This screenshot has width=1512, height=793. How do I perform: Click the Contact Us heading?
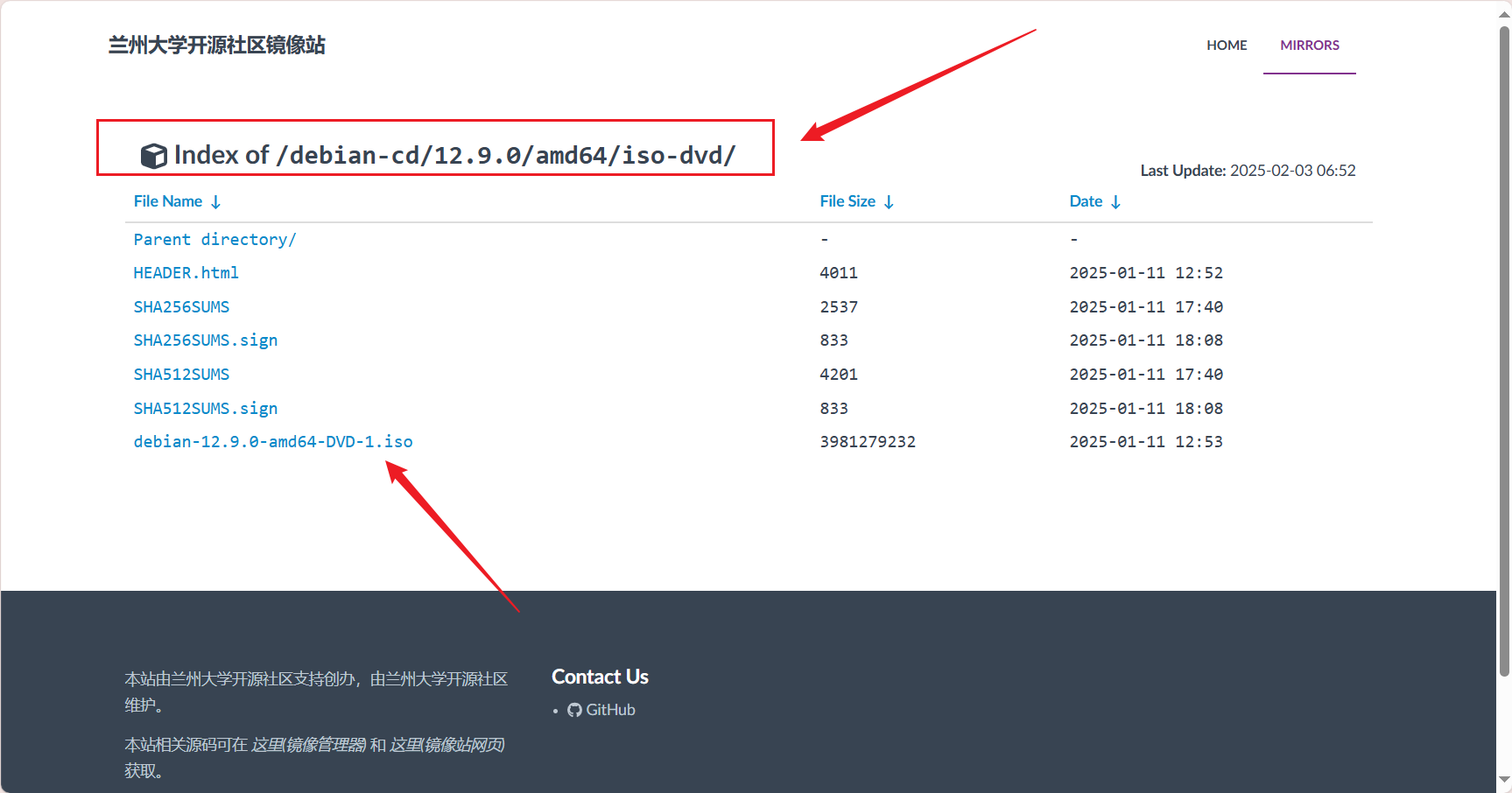pyautogui.click(x=600, y=677)
